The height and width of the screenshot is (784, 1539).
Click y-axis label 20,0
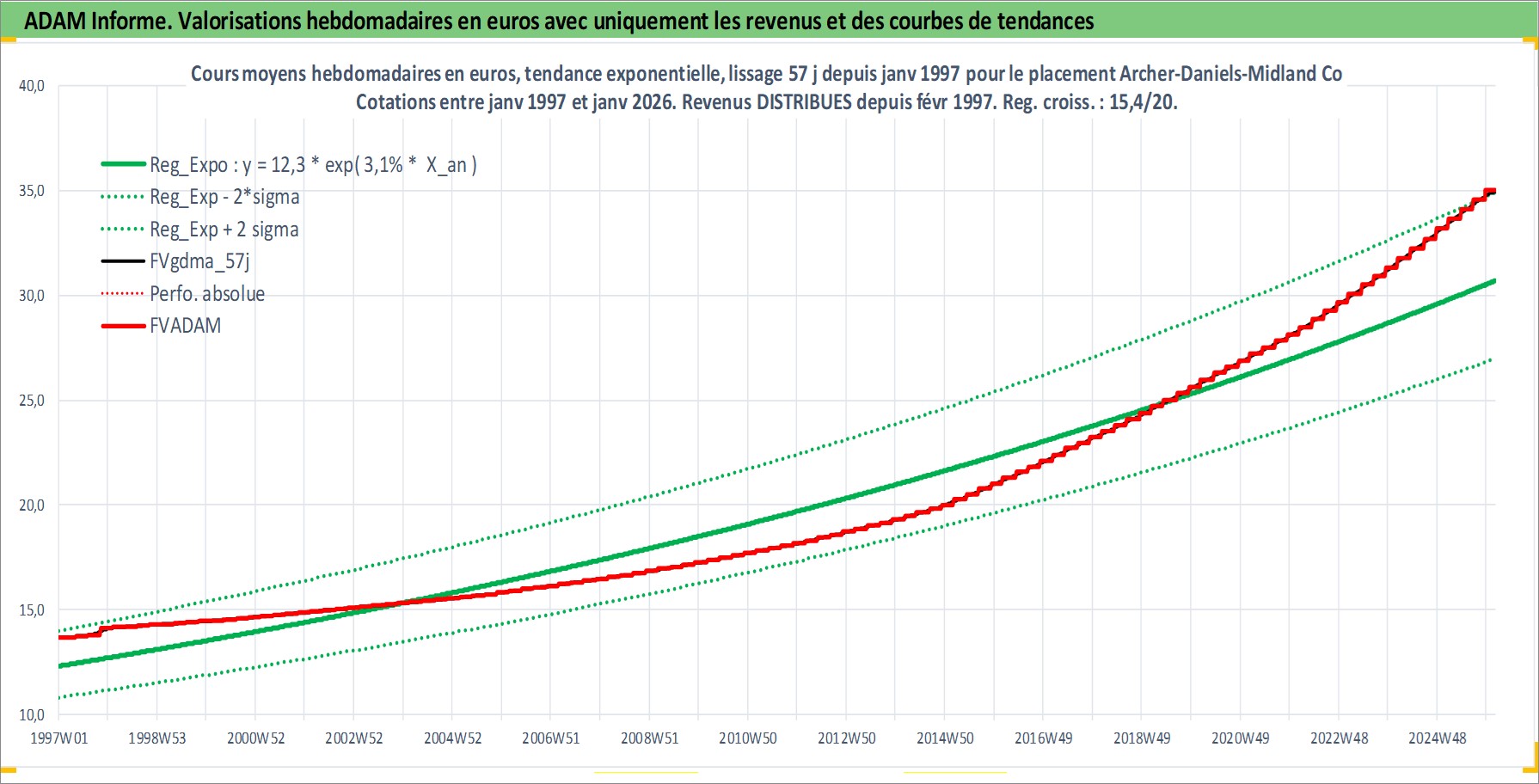point(32,505)
